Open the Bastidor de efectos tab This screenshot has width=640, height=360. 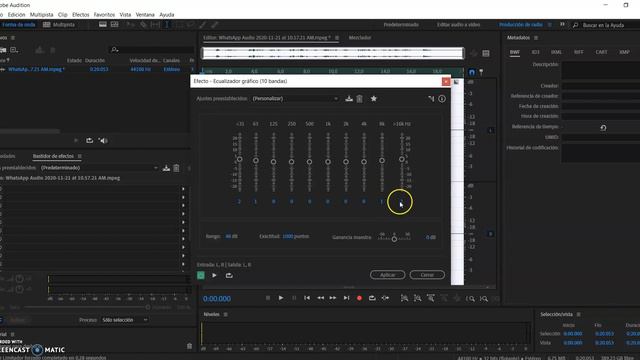pos(53,156)
